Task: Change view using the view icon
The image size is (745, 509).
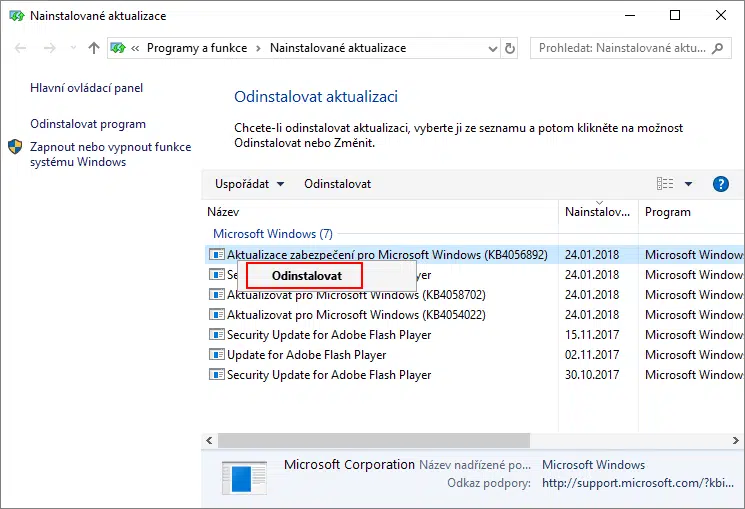Action: tap(665, 183)
